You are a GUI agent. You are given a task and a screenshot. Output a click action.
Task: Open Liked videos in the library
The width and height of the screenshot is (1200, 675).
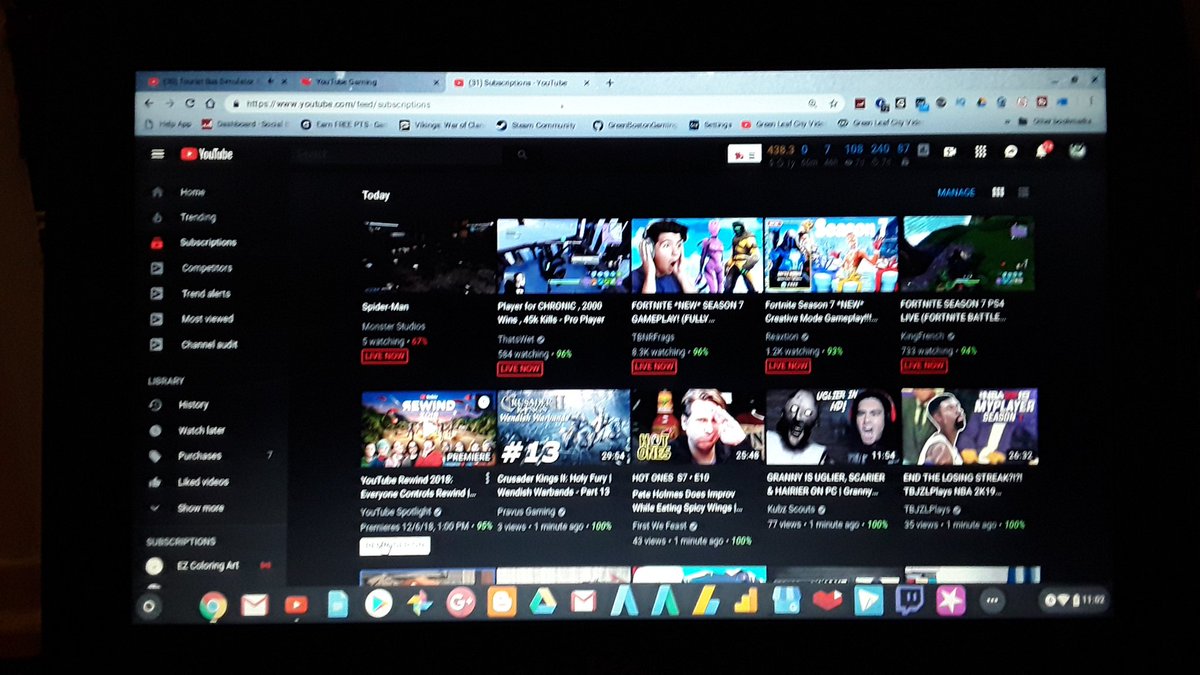pos(188,482)
